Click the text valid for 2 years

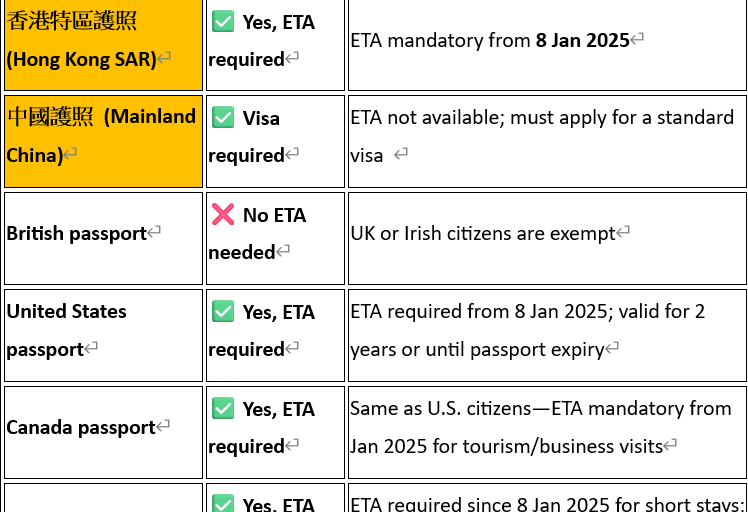pos(528,330)
